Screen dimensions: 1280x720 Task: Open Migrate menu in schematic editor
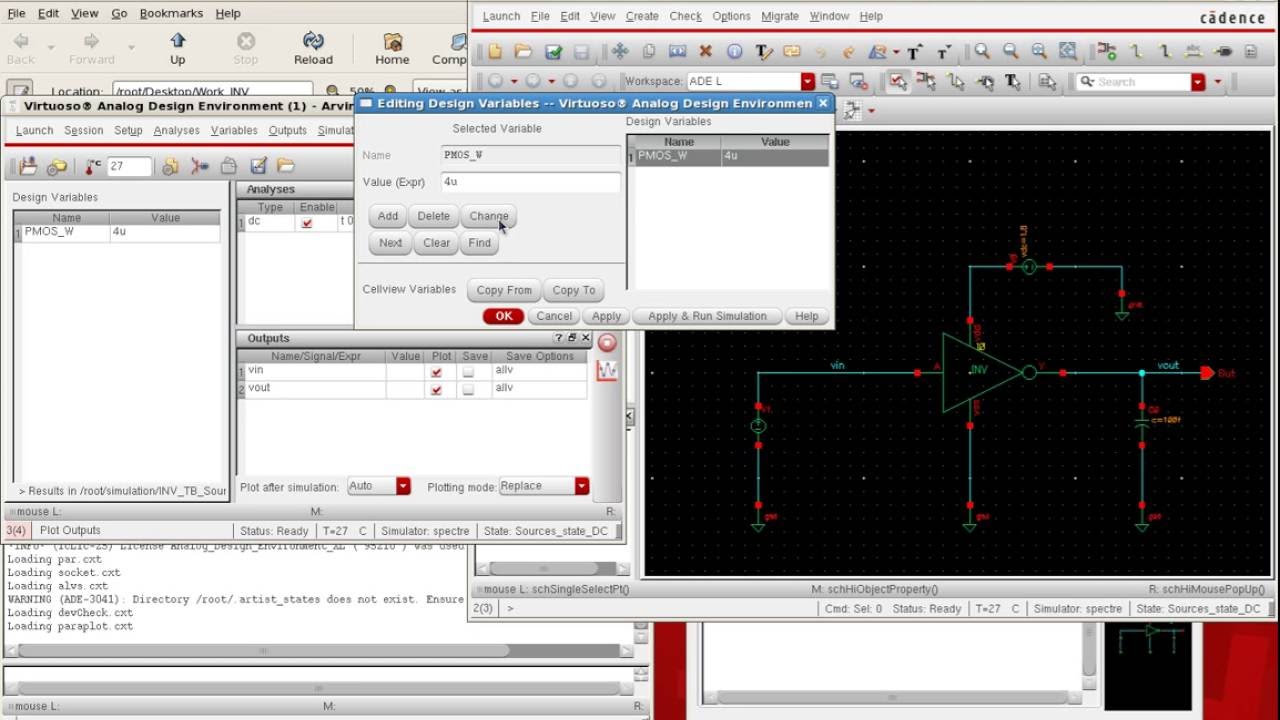click(x=779, y=16)
